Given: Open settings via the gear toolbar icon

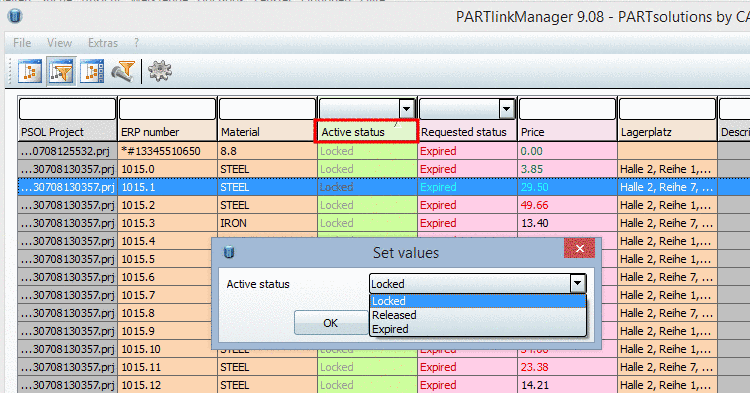Looking at the screenshot, I should click(160, 71).
